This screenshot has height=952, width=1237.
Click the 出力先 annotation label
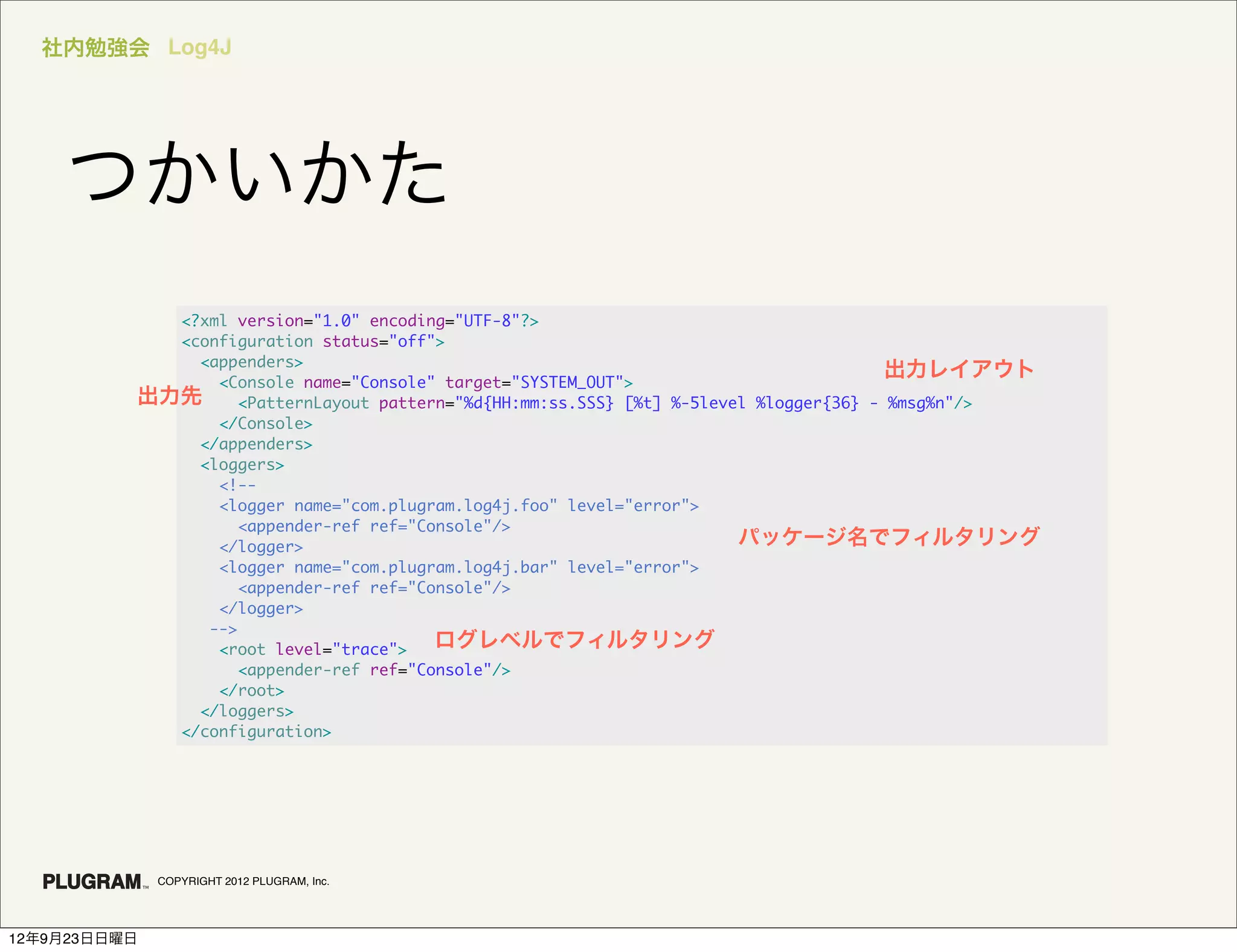click(170, 396)
